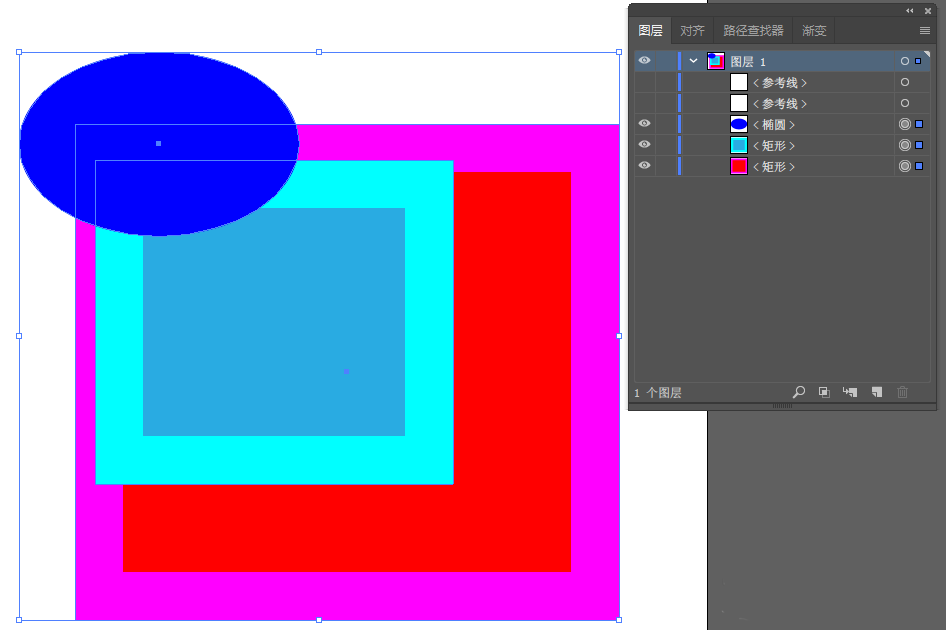Toggle lock column for 椭圆 row

pos(666,124)
